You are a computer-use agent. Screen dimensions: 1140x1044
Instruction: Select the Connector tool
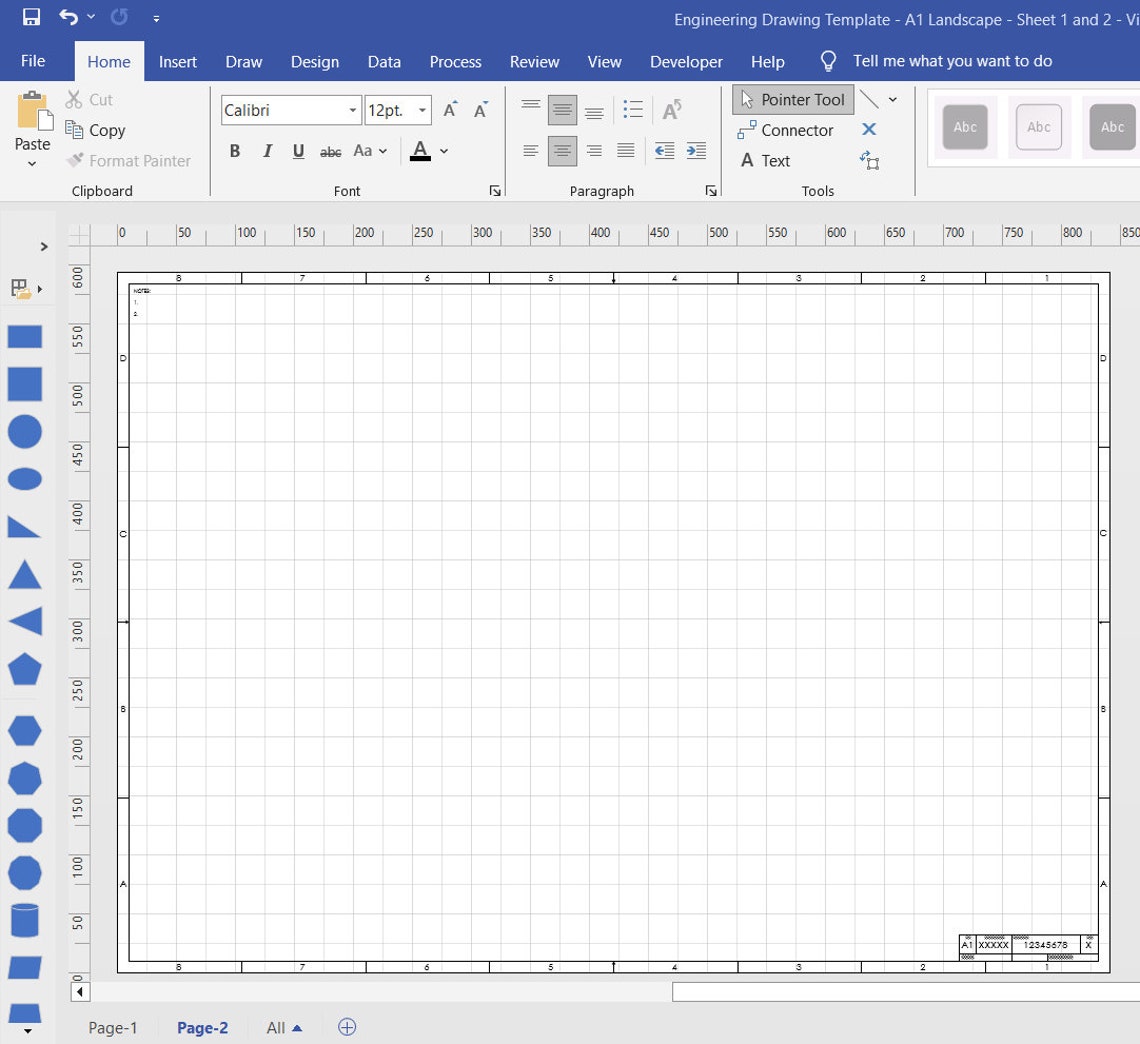(x=787, y=130)
